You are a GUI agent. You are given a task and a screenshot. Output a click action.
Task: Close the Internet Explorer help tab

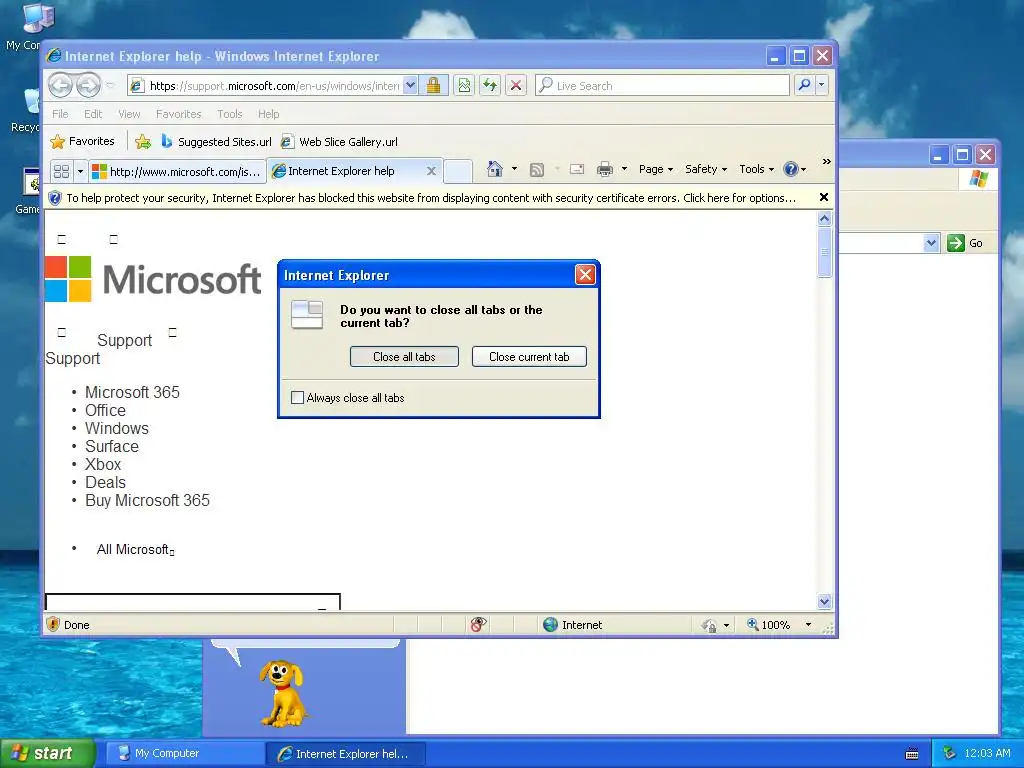coord(431,171)
